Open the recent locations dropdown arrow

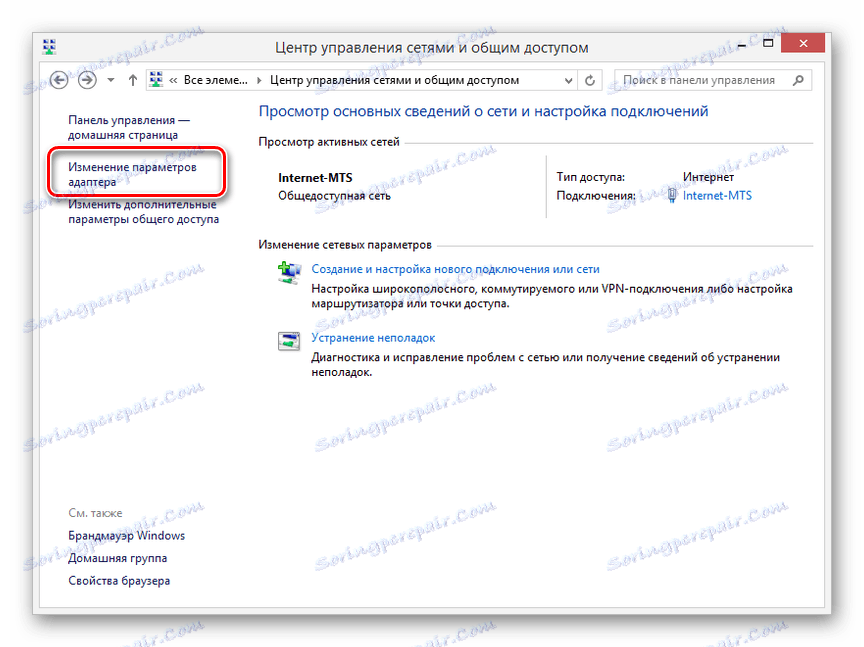coord(111,80)
